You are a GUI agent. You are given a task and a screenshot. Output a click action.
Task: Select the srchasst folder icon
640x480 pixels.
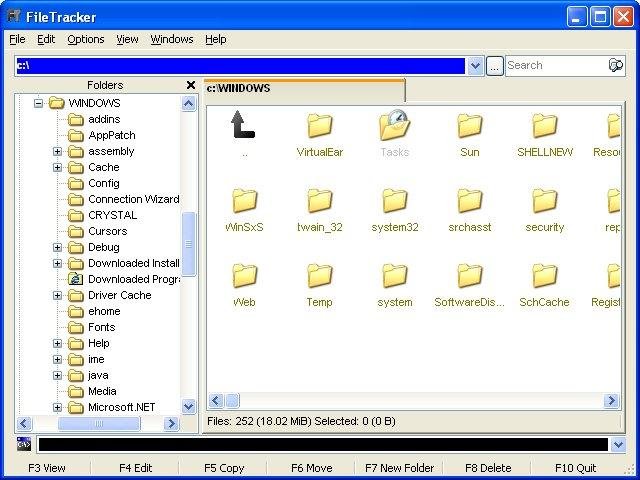pos(469,201)
